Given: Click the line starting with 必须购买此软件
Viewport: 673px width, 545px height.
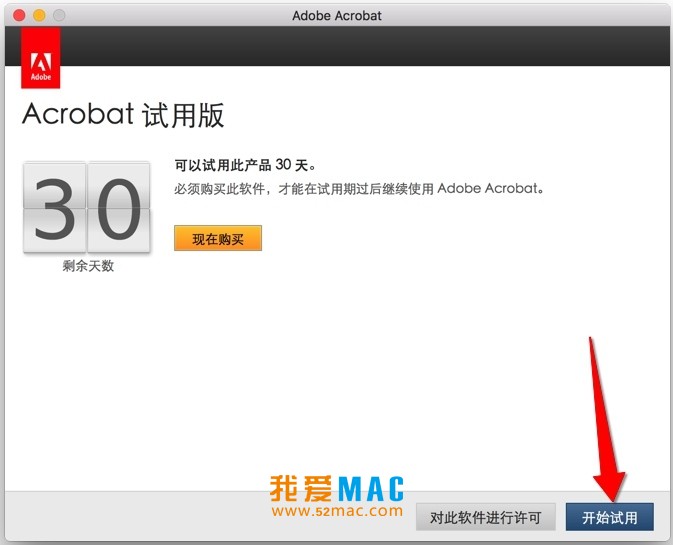Looking at the screenshot, I should coord(359,188).
